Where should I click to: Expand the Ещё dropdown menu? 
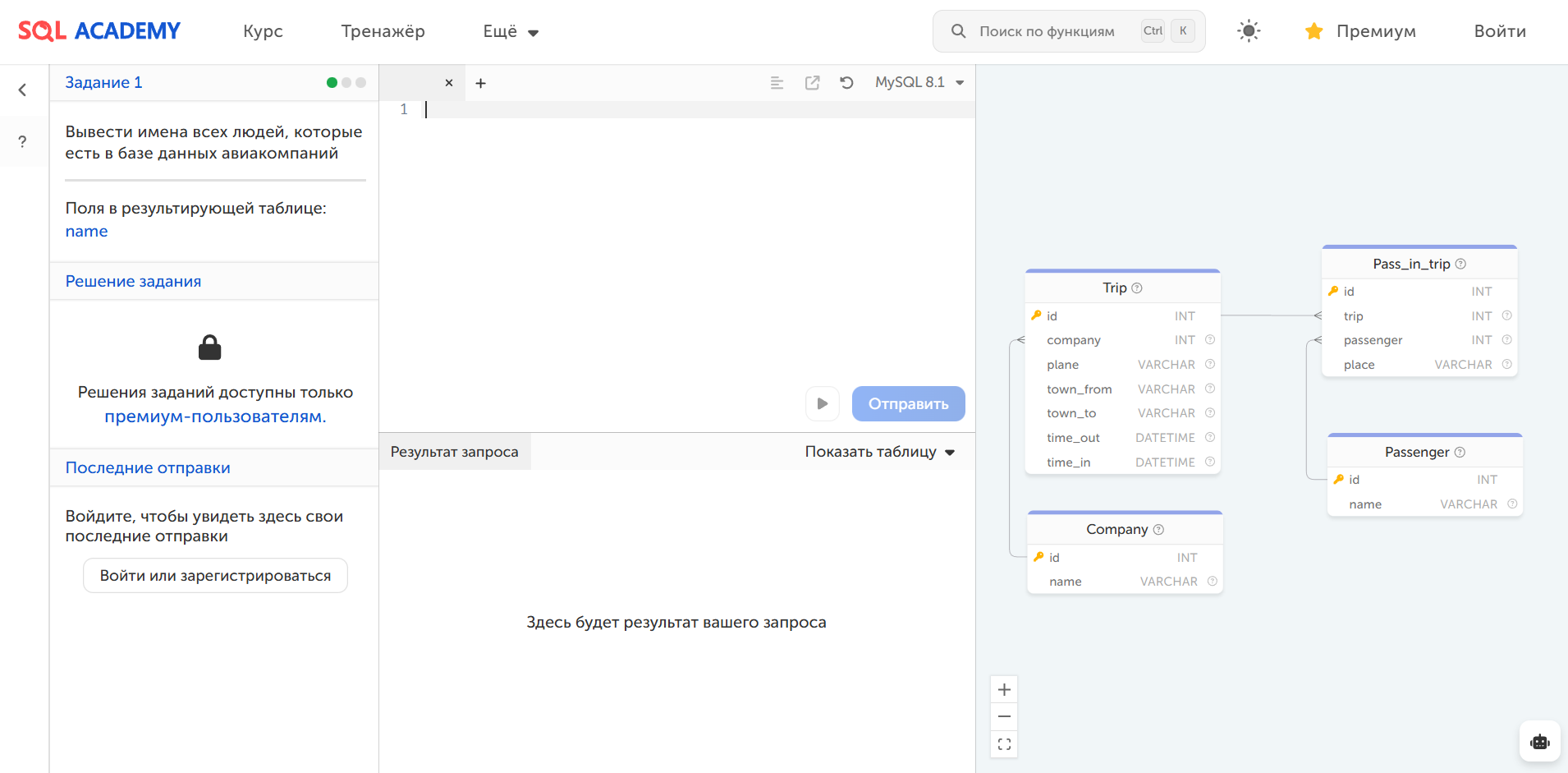click(510, 32)
